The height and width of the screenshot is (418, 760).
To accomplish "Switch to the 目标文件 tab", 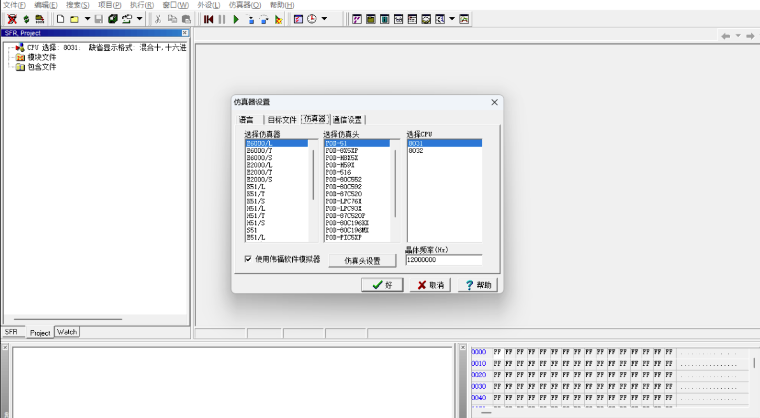I will point(282,119).
